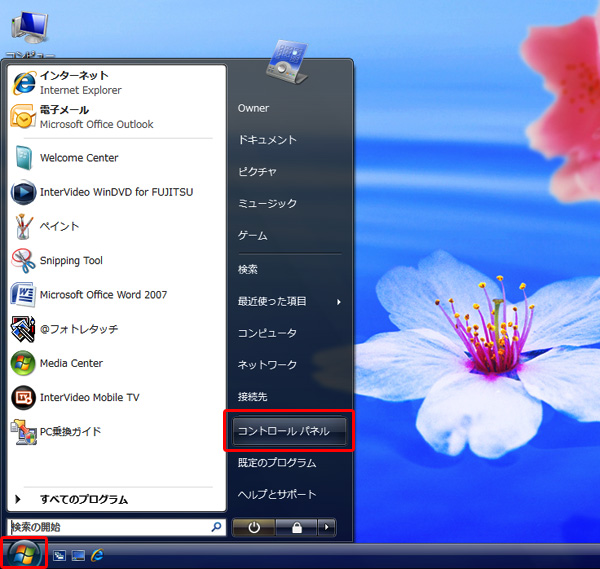Viewport: 600px width, 569px height.
Task: Open the Internet Explorer icon in Start menu
Action: click(x=24, y=83)
